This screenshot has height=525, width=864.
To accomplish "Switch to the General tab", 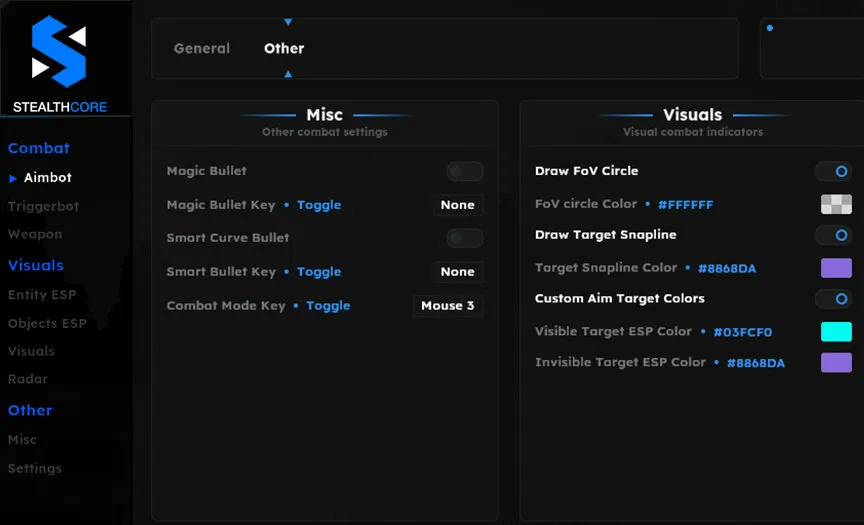I will [x=202, y=48].
